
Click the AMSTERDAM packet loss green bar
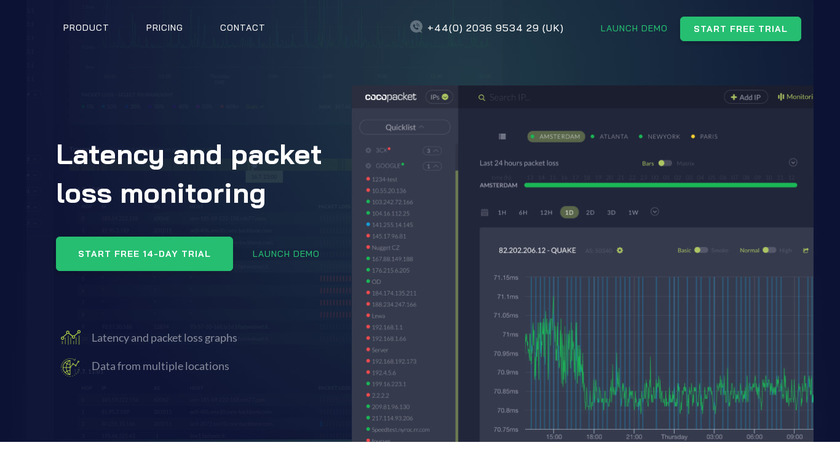point(661,185)
